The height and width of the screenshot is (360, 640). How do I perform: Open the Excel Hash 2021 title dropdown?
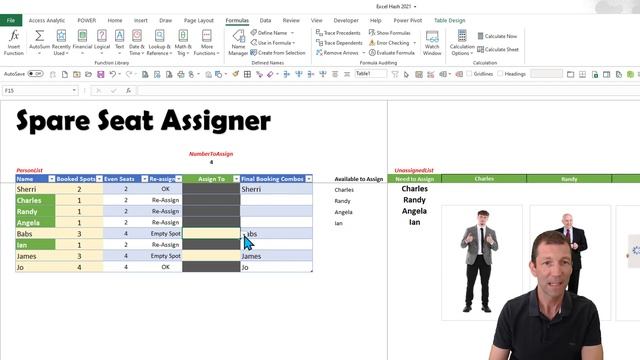tap(415, 7)
